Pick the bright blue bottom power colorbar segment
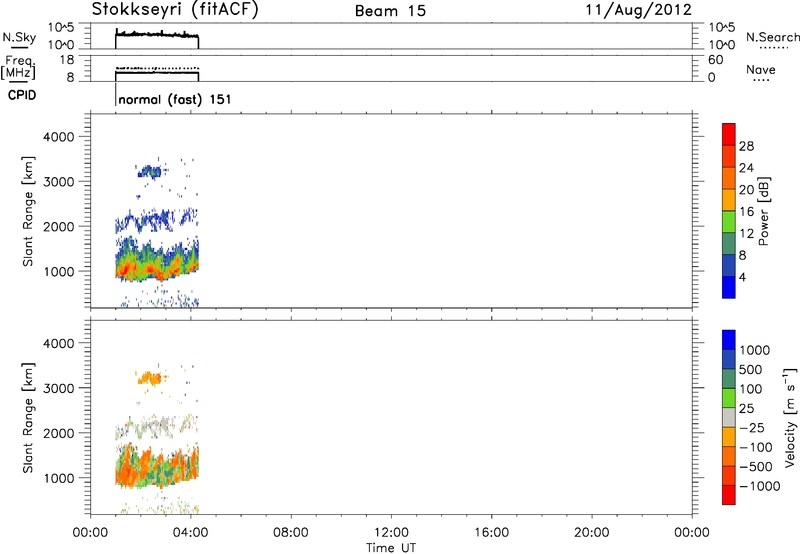Screen dimensions: 800x554 [729, 287]
